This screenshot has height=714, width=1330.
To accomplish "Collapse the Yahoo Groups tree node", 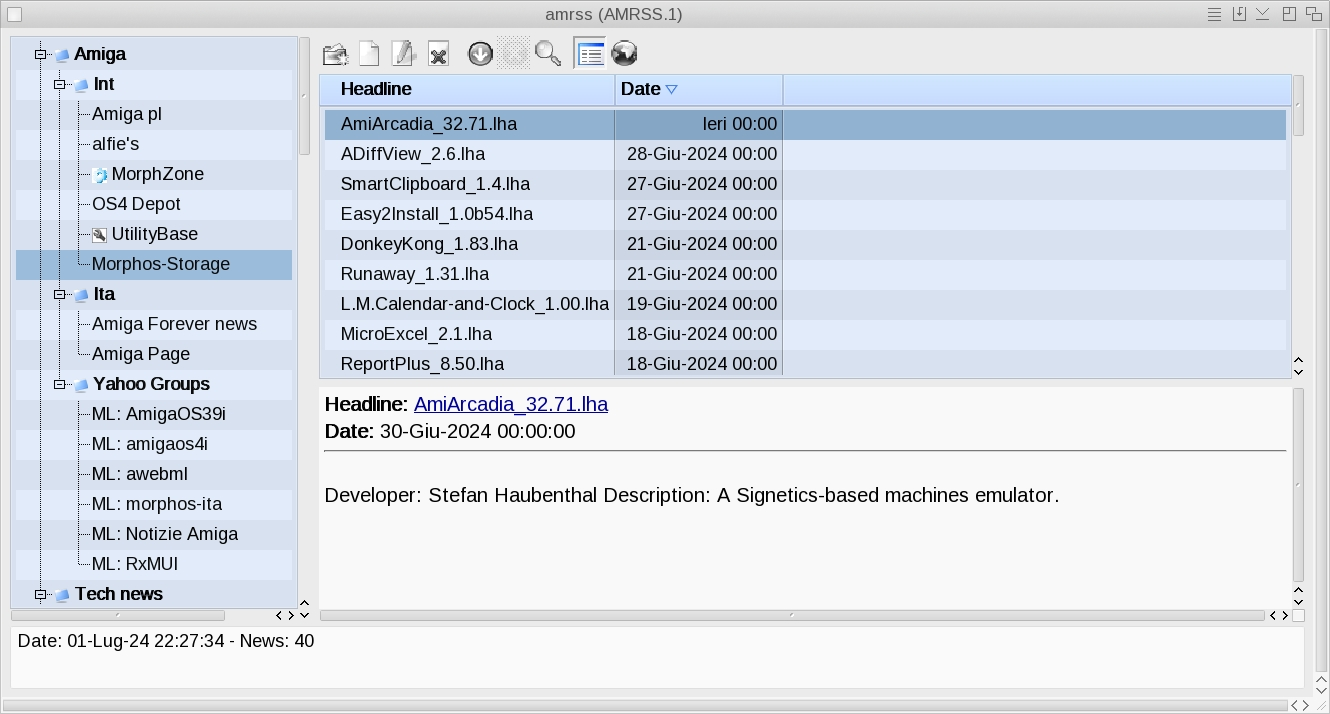I will click(x=59, y=385).
